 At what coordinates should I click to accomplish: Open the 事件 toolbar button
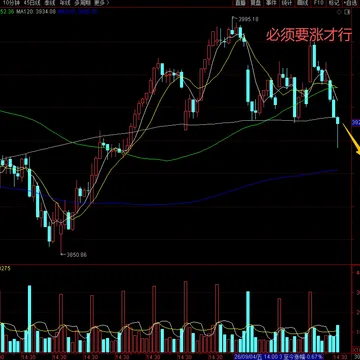point(271,3)
